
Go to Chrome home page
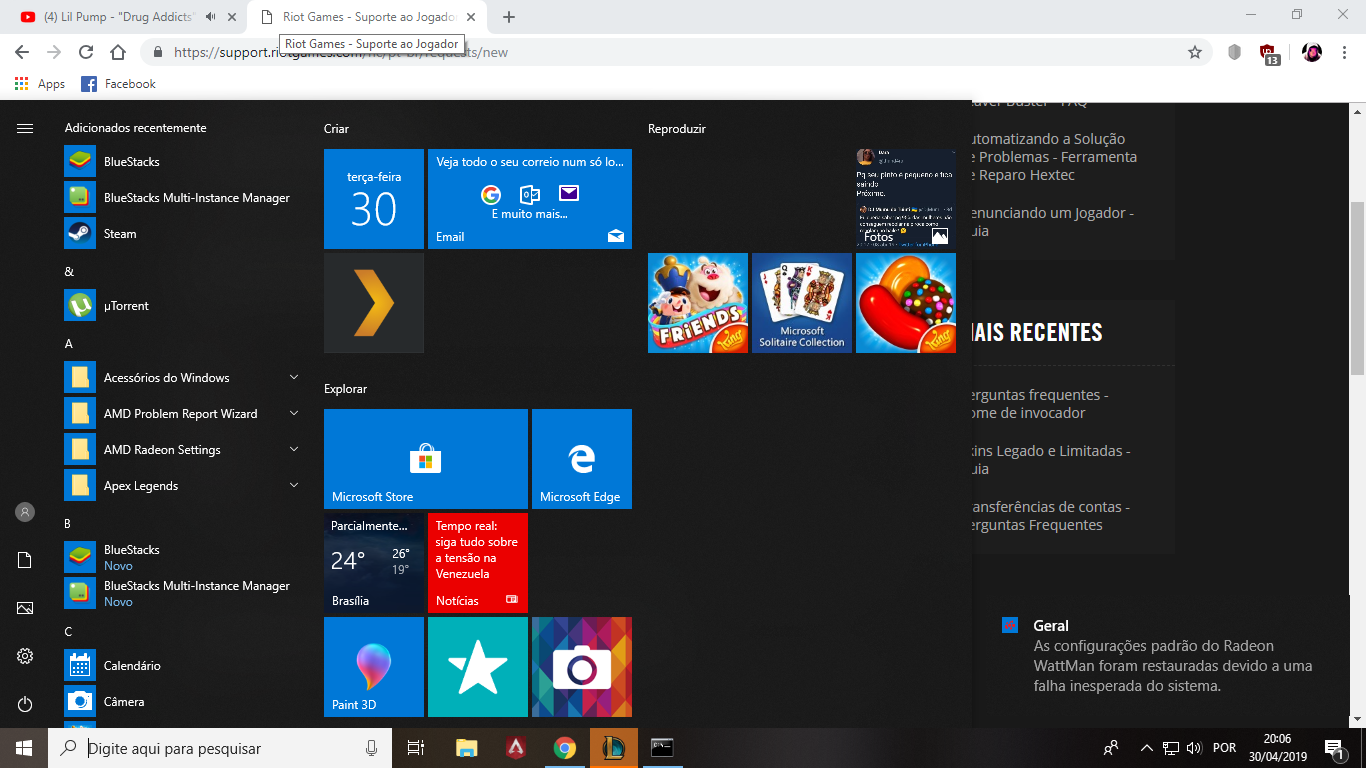(x=118, y=52)
